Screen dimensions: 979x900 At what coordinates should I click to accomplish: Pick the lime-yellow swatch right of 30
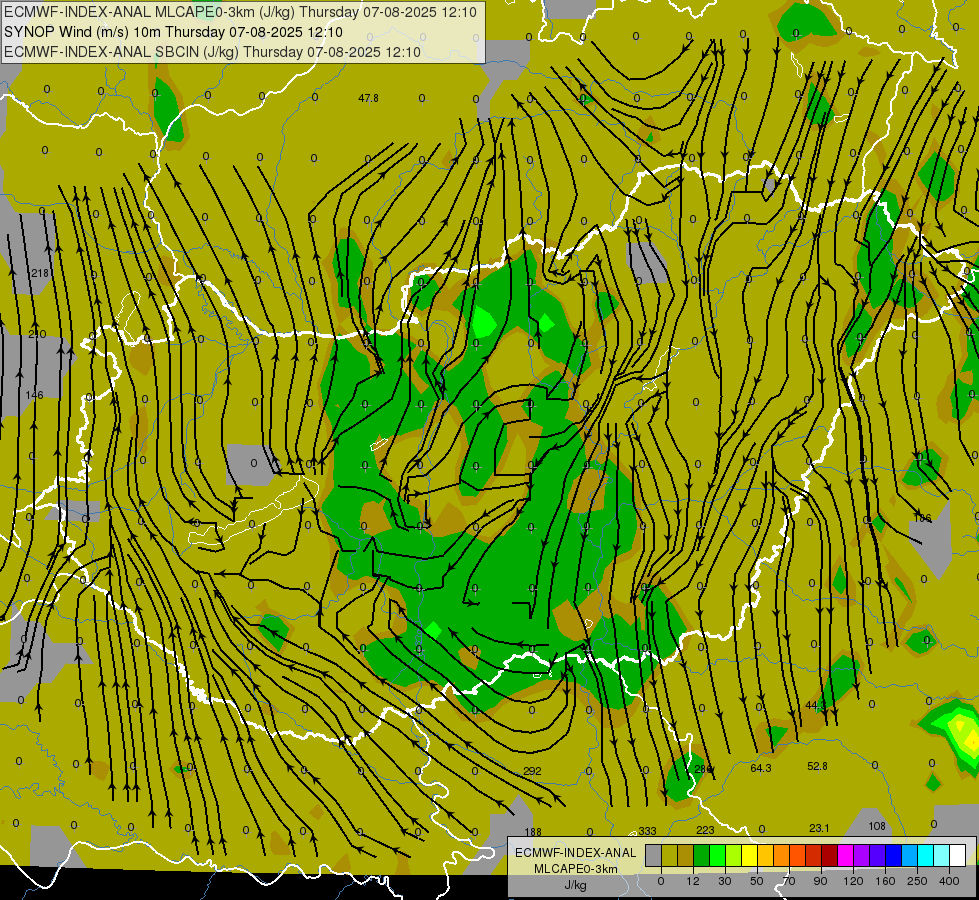(734, 855)
